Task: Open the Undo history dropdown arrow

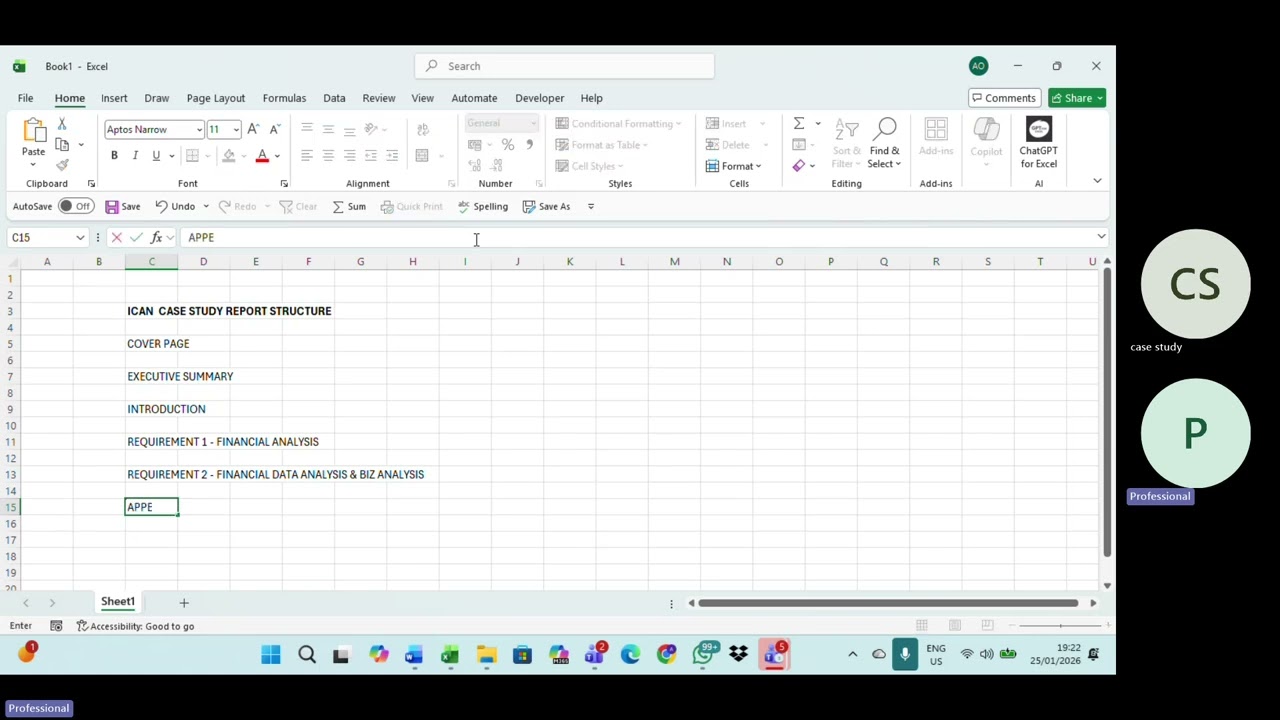Action: pos(206,206)
